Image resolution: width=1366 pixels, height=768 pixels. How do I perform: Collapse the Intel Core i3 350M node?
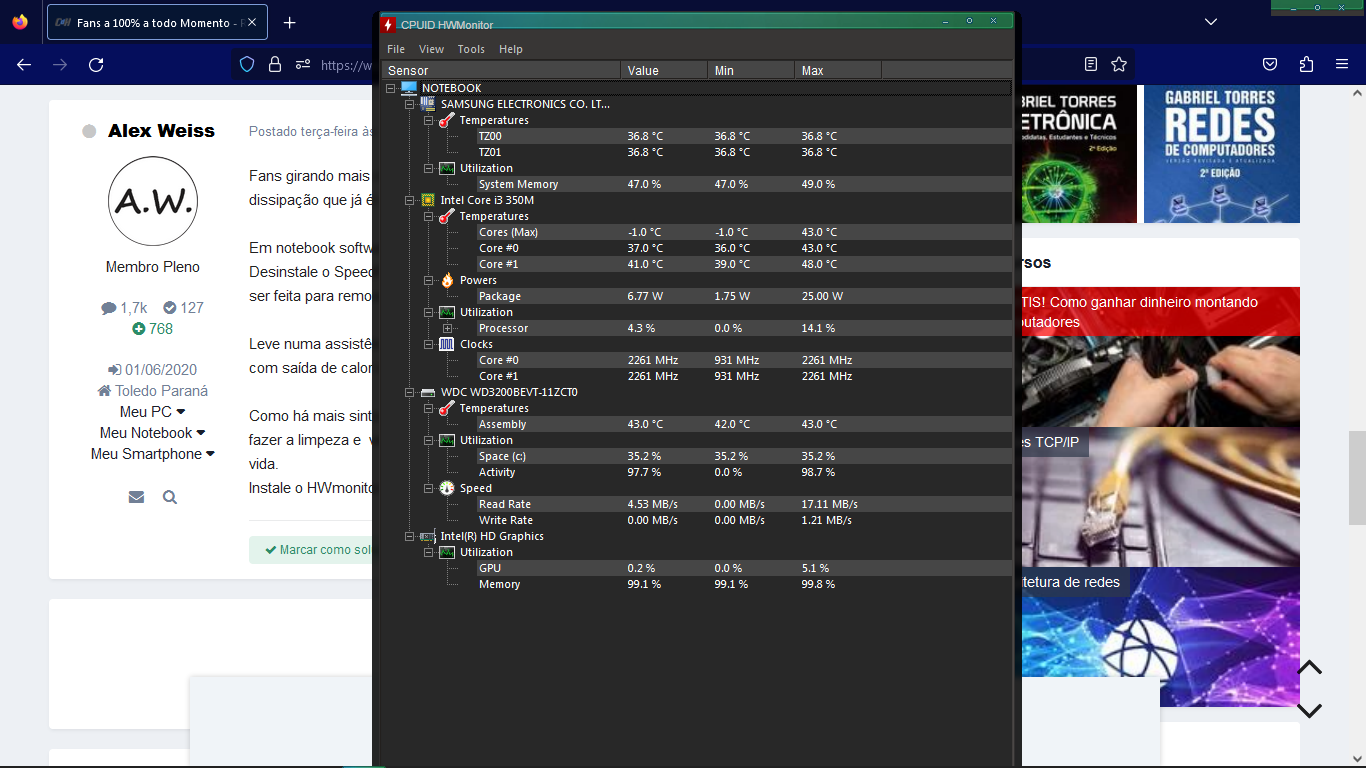409,200
